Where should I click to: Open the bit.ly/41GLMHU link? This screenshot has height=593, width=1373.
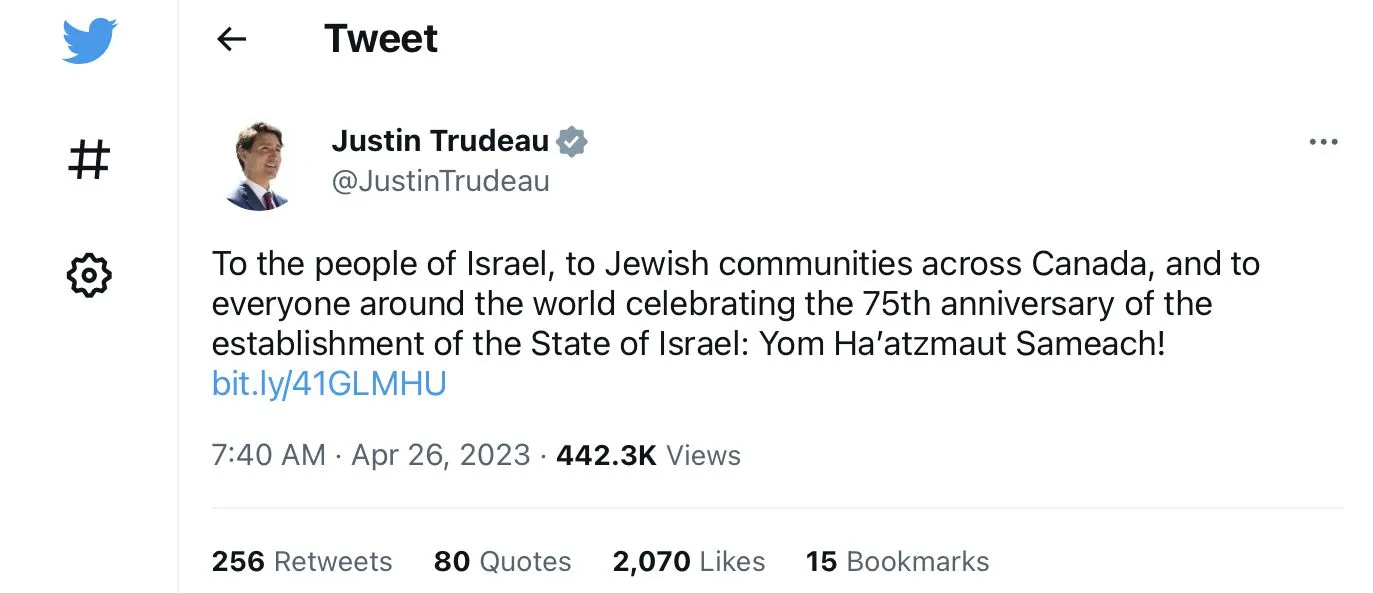(329, 384)
